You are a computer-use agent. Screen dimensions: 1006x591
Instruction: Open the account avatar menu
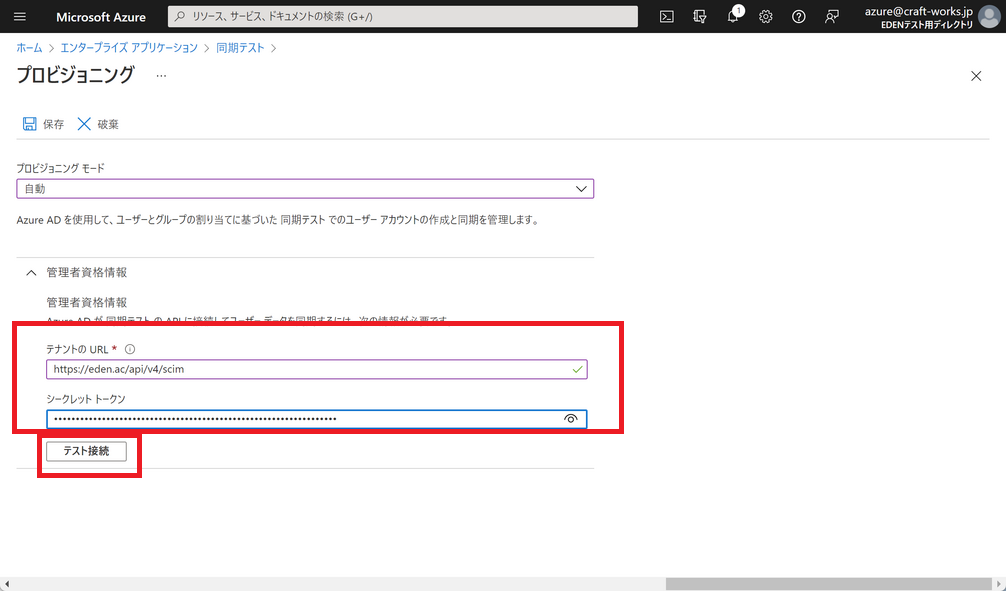[990, 17]
